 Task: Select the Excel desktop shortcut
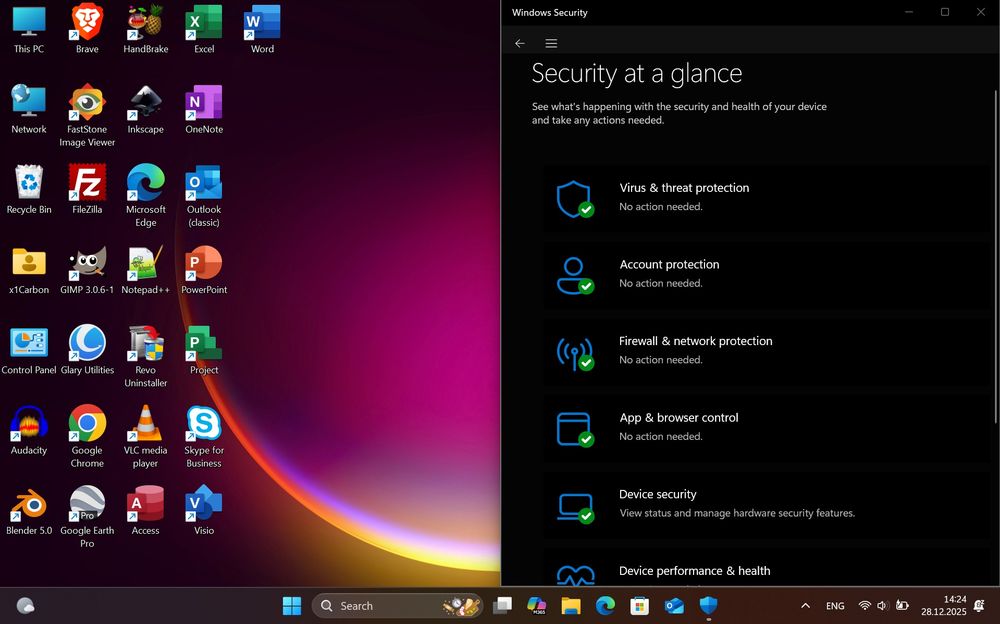[204, 29]
